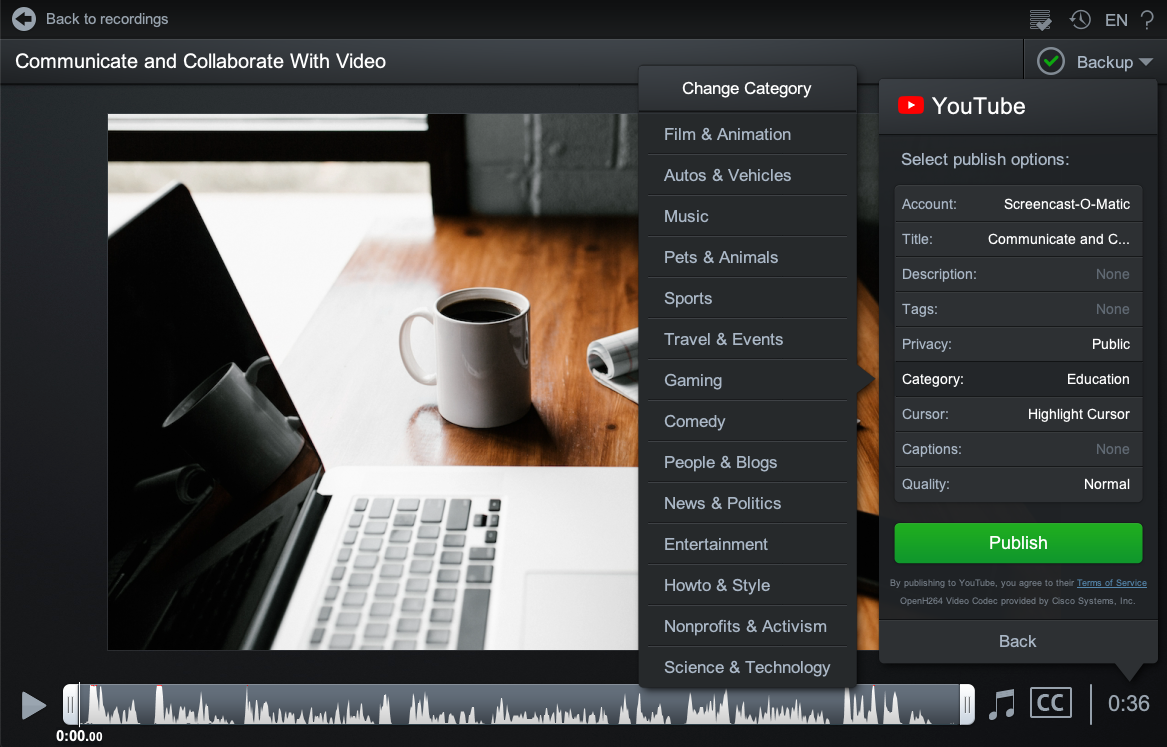Click the green checkmark Backup icon

click(x=1051, y=61)
